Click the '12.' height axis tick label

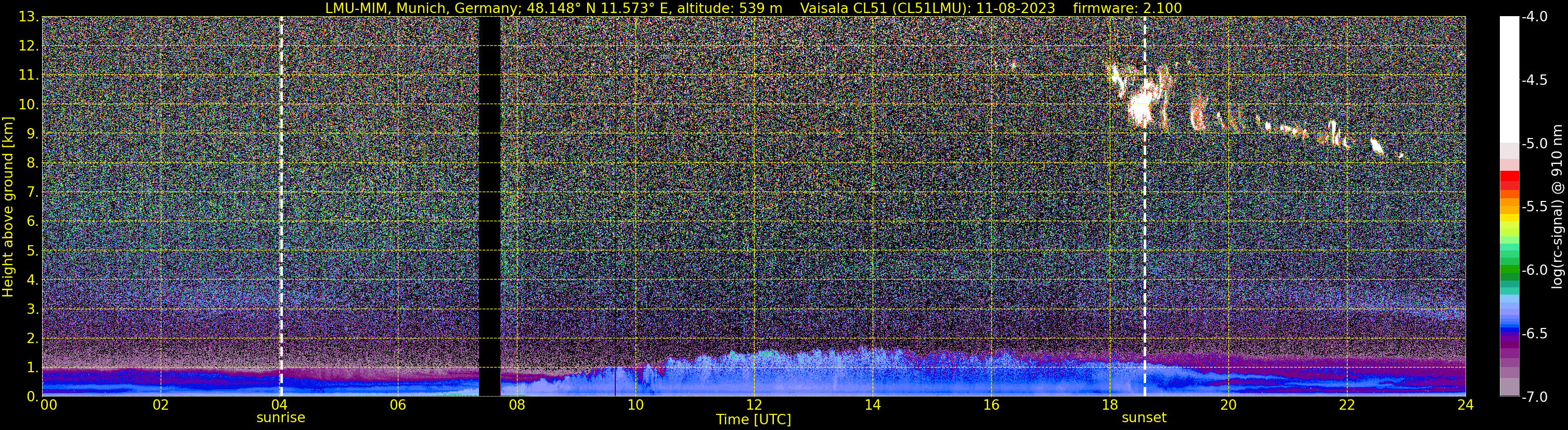[29, 46]
